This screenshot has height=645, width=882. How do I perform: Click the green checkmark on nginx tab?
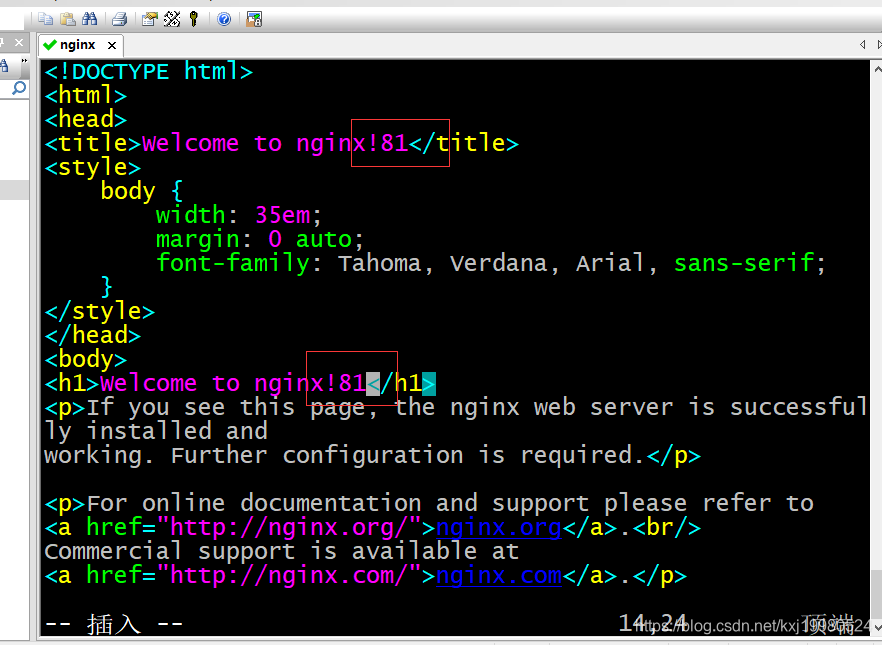pos(50,44)
